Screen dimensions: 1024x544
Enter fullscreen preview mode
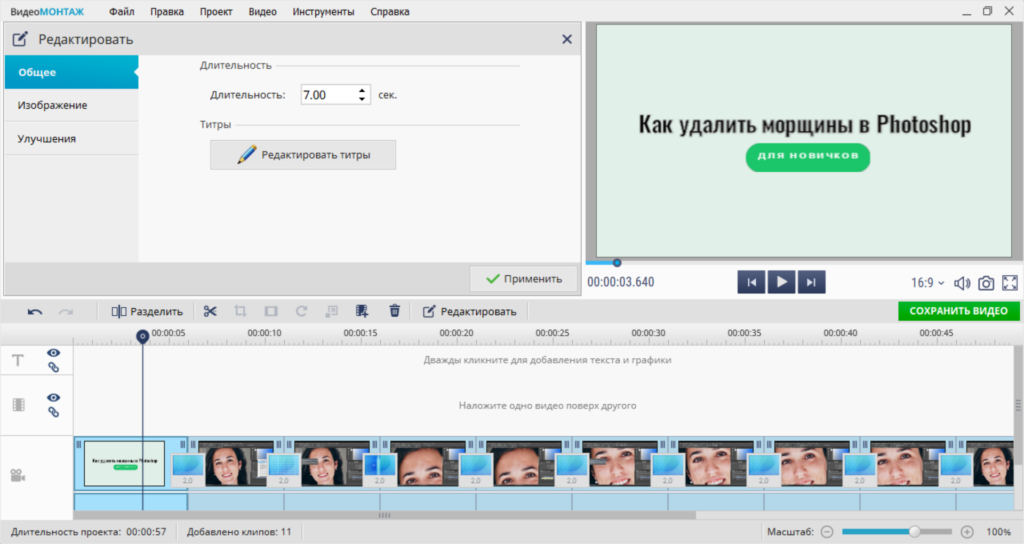click(1010, 283)
